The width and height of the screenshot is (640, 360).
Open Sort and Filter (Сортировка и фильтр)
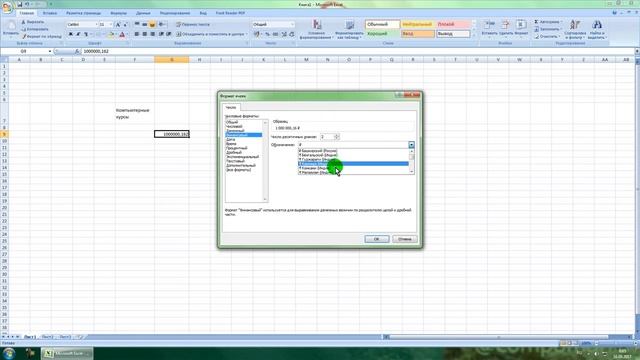(x=575, y=29)
